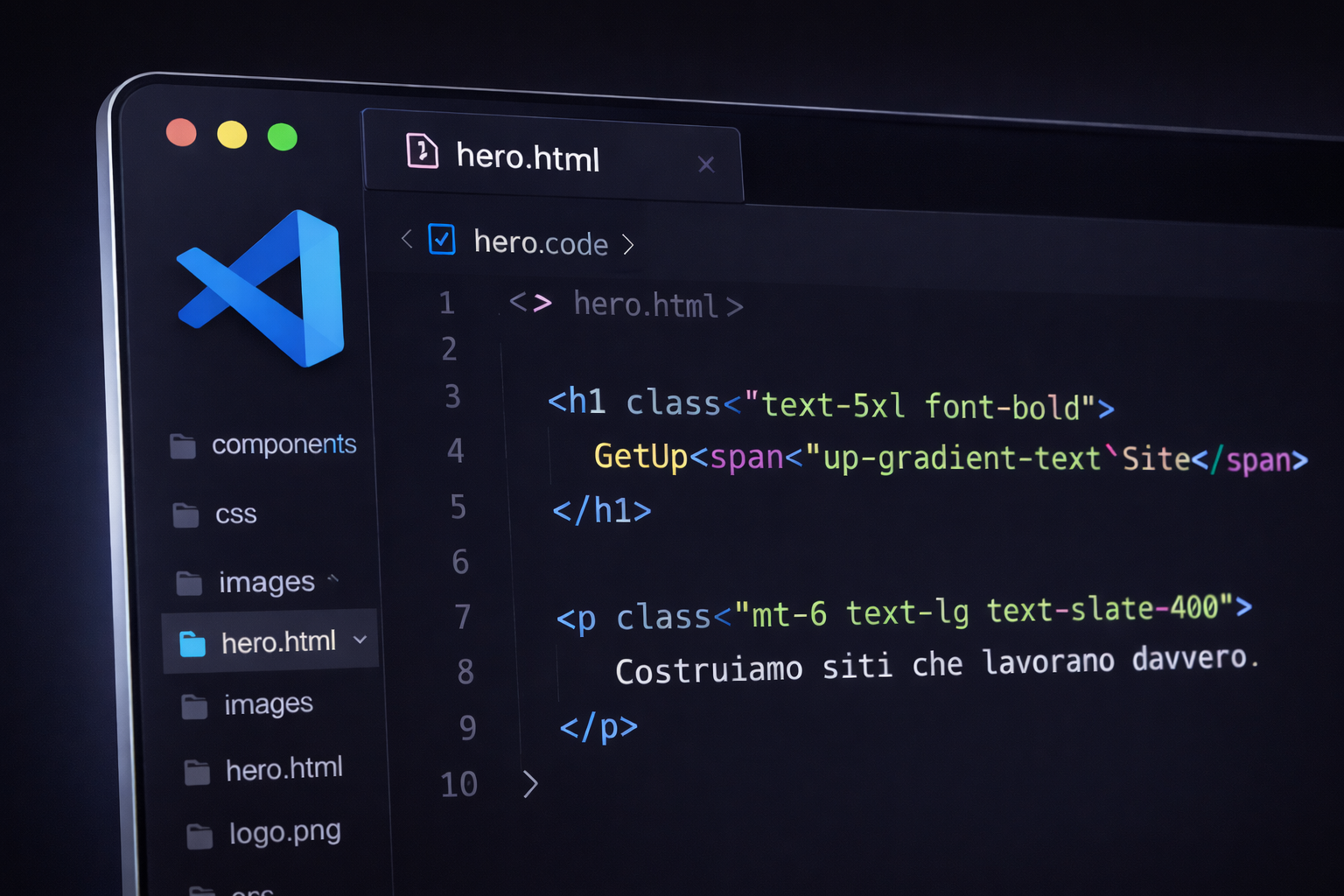The width and height of the screenshot is (1344, 896).
Task: Click the blue hero.html file icon
Action: coord(191,641)
